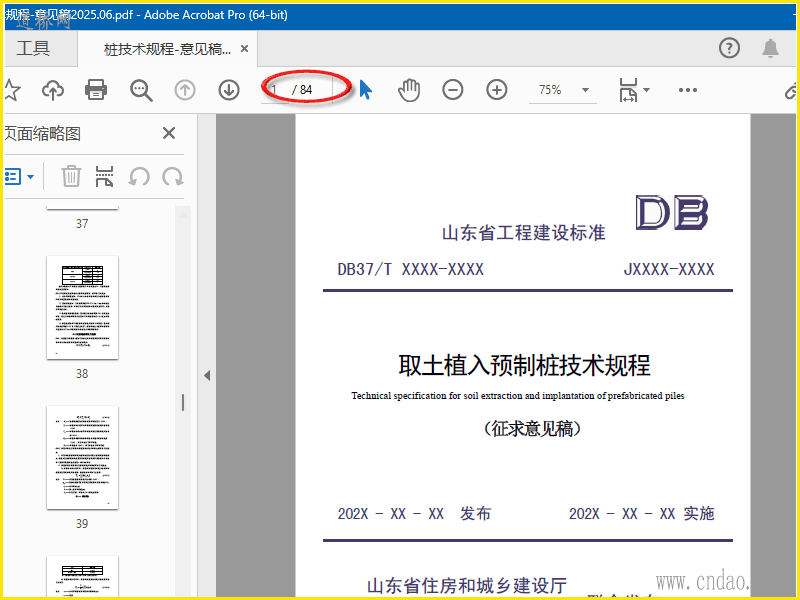Open the thumbnail options list menu
Image resolution: width=800 pixels, height=600 pixels.
pos(19,177)
